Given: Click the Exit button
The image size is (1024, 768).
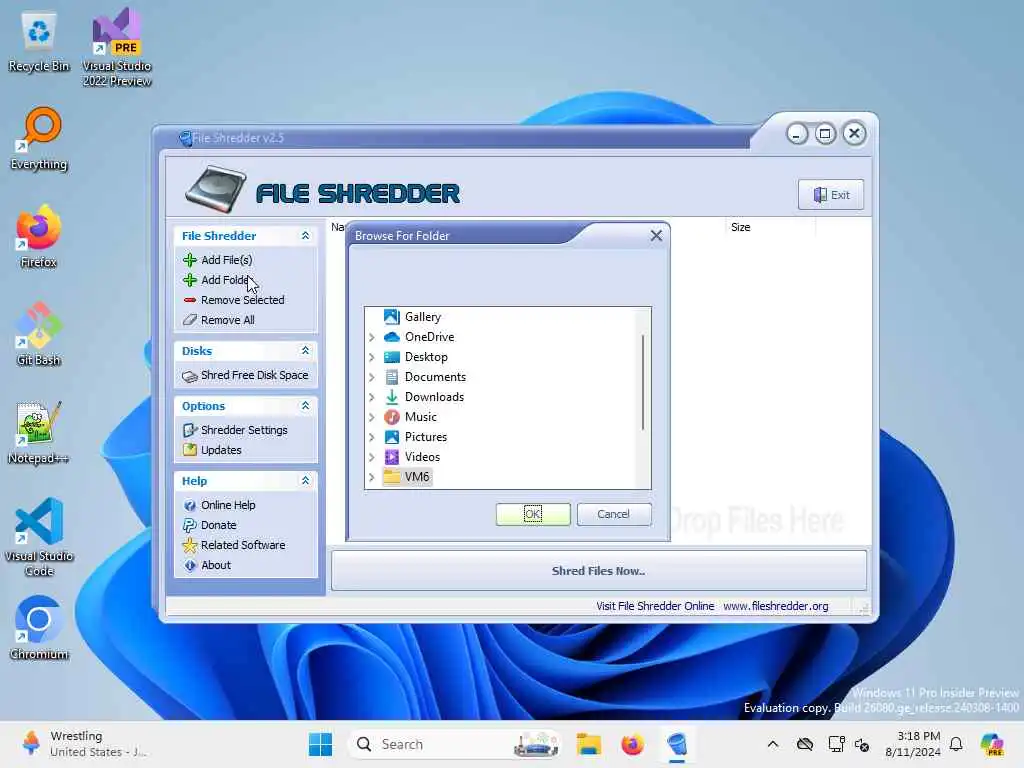Looking at the screenshot, I should pyautogui.click(x=831, y=195).
